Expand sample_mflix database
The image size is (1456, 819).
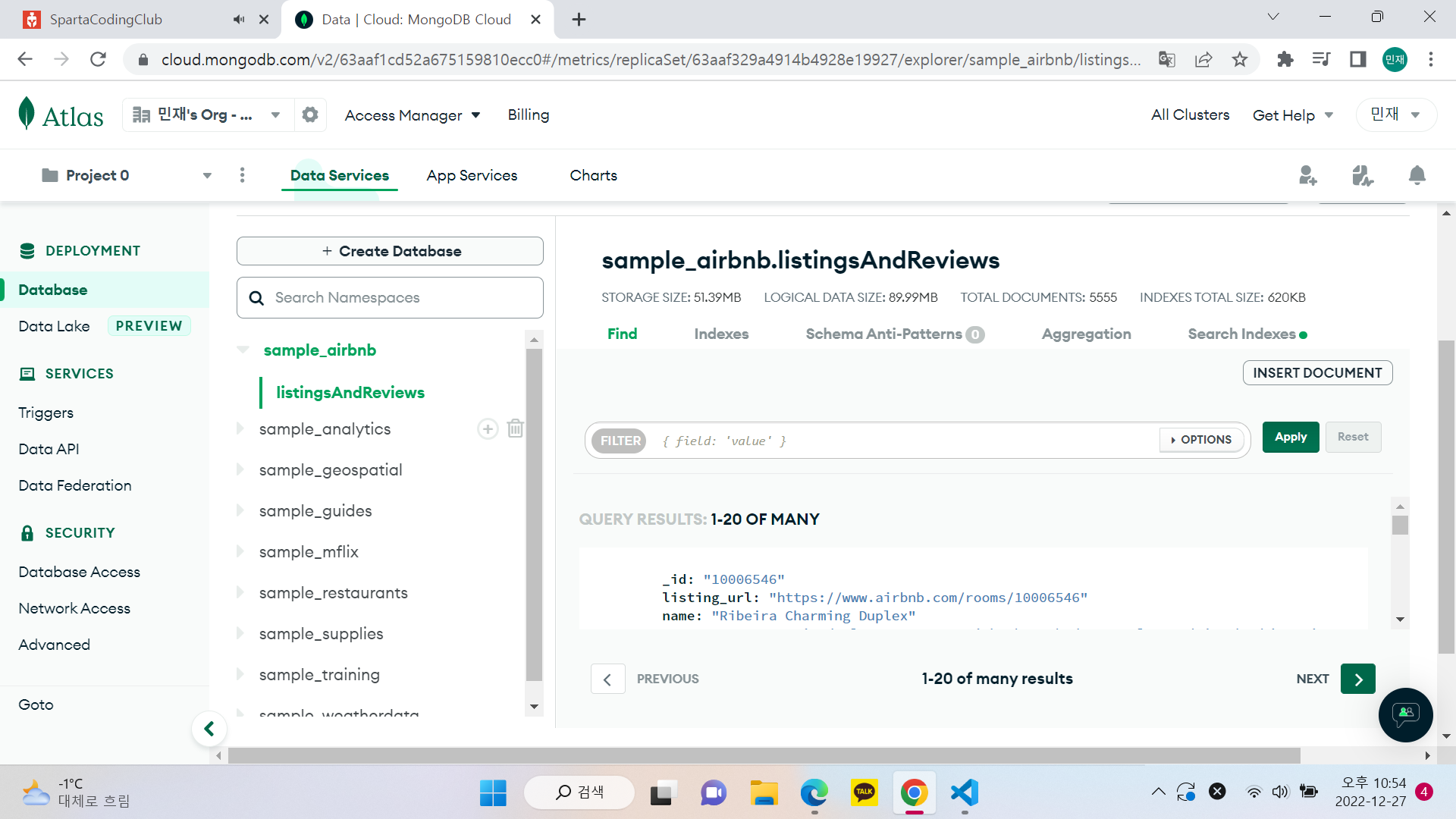click(240, 551)
